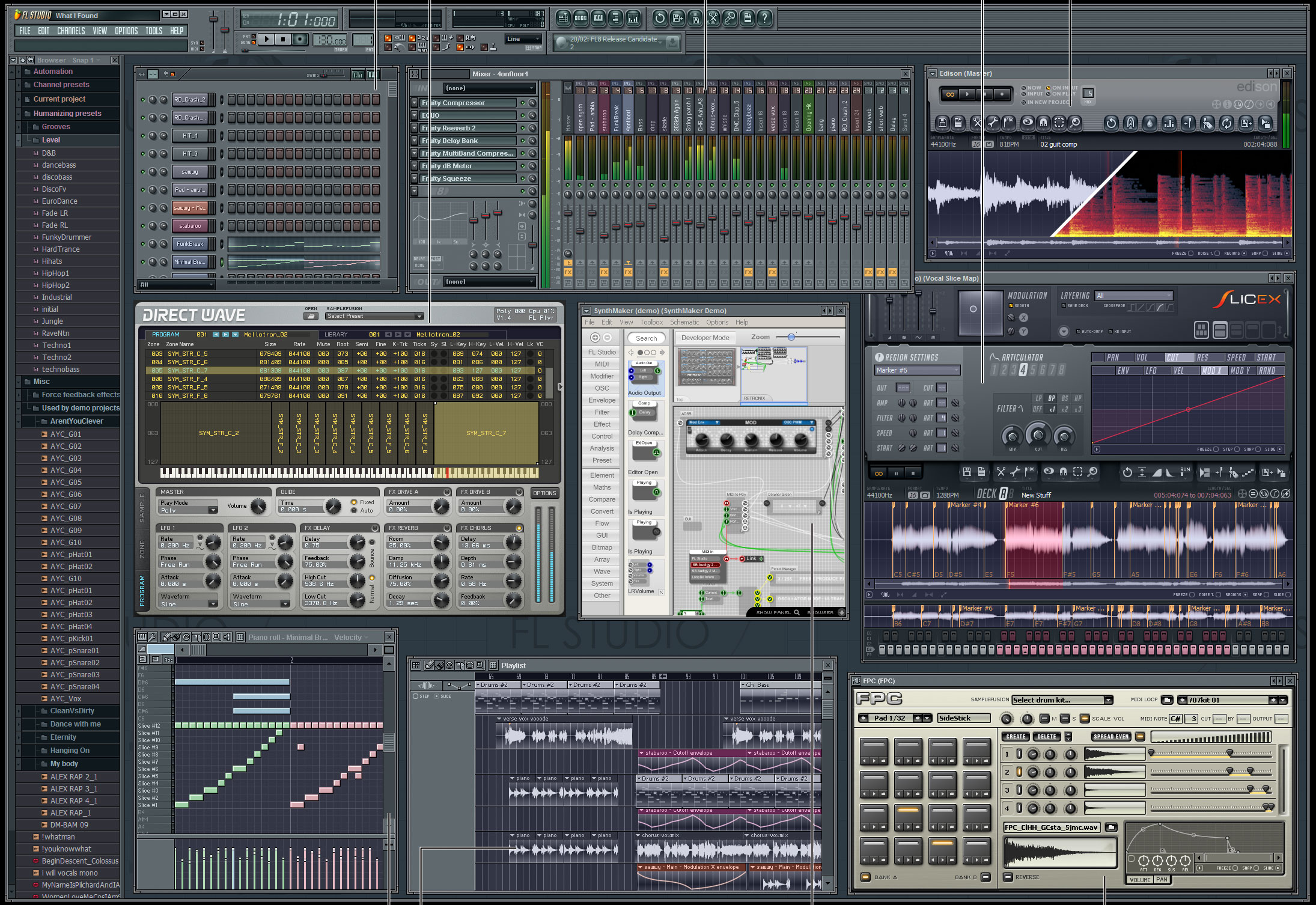
Task: Toggle the Fruity Reeverb 2 enable light
Action: coord(522,128)
